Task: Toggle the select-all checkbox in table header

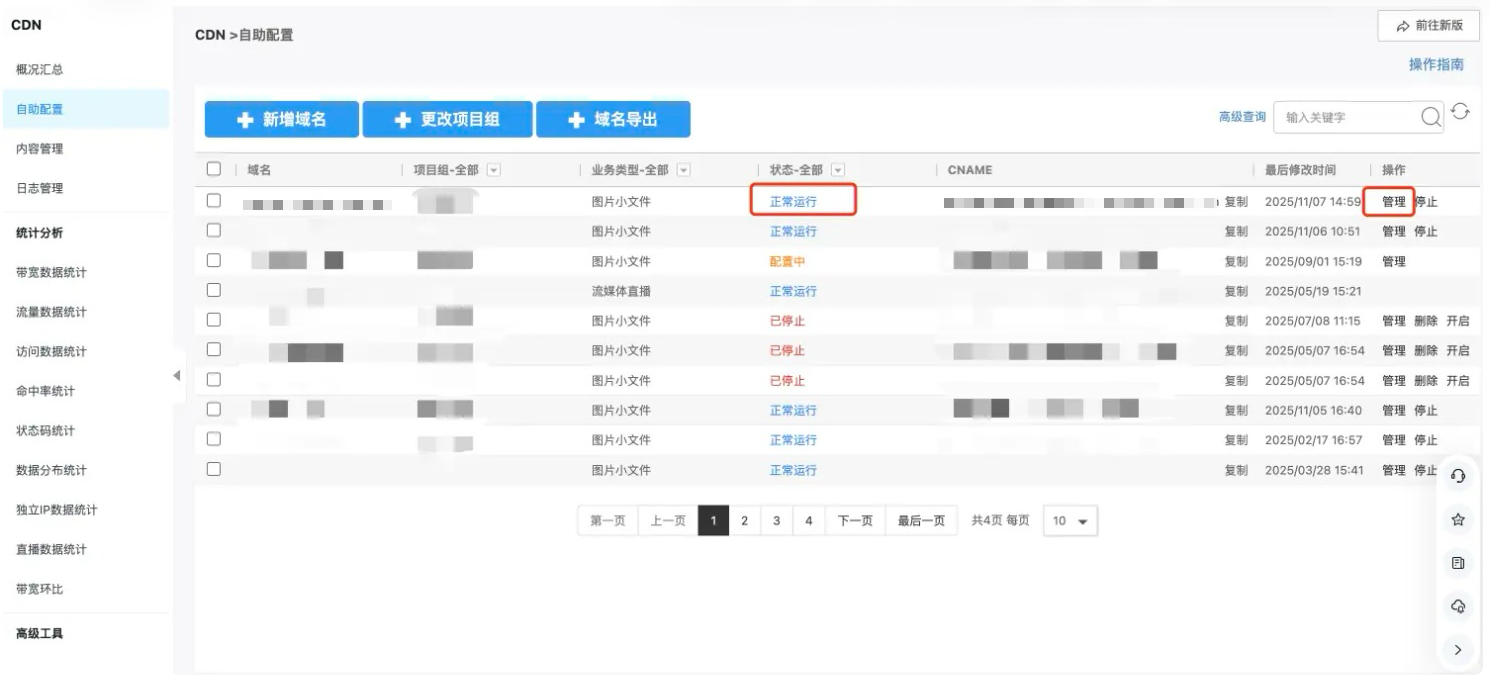Action: pyautogui.click(x=213, y=169)
